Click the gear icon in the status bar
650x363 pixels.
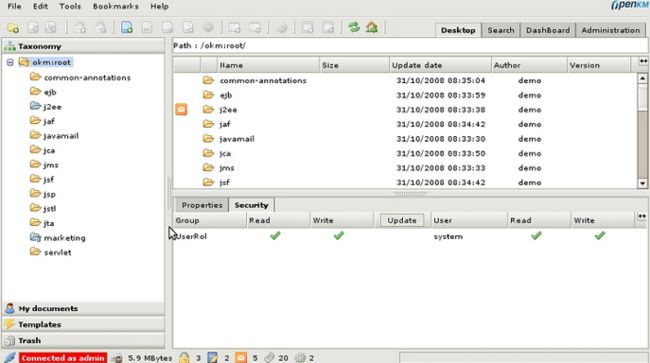coord(300,357)
